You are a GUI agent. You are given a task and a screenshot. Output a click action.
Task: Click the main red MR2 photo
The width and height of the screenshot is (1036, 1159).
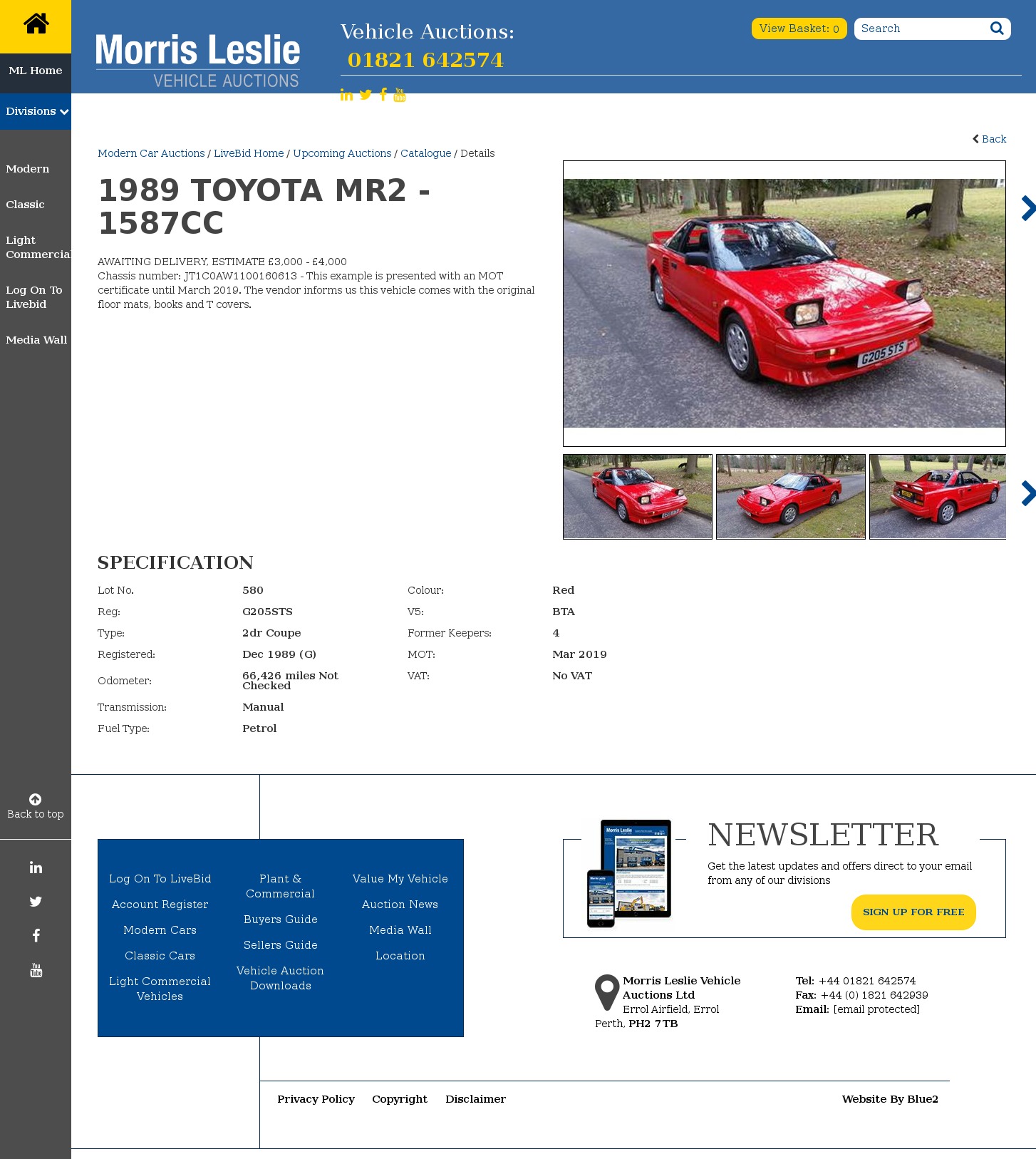[x=784, y=303]
